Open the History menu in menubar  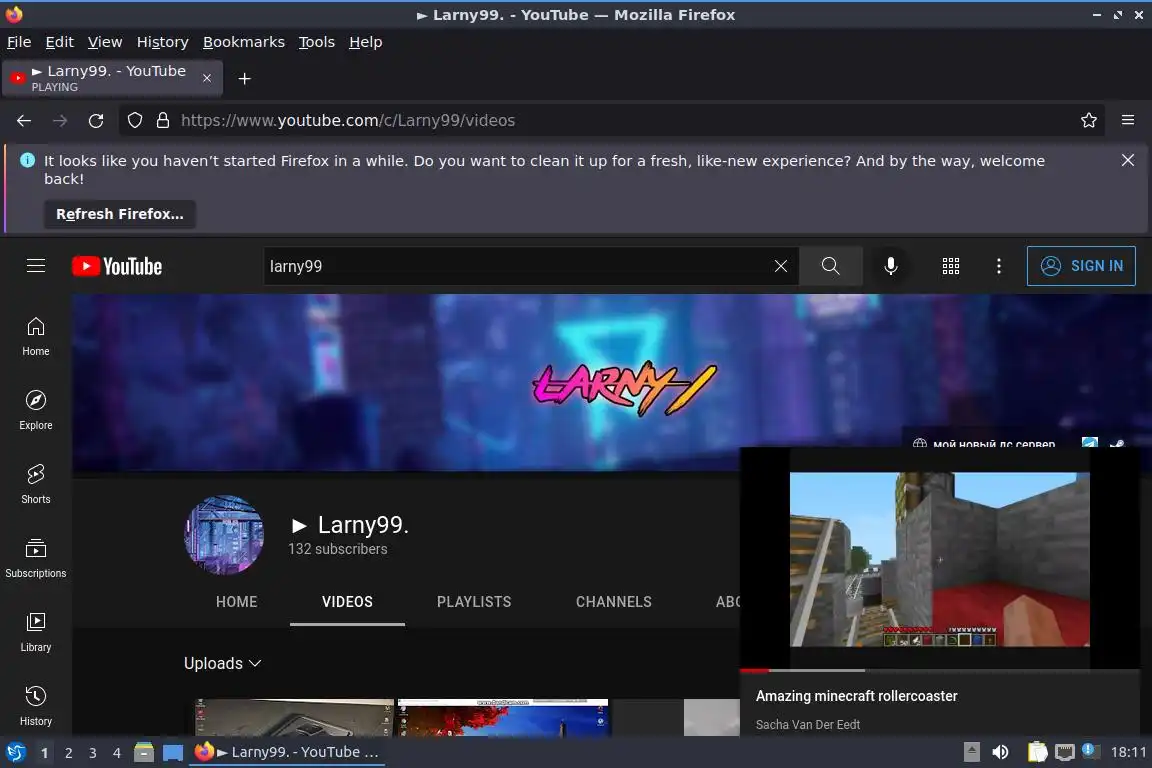click(x=162, y=42)
